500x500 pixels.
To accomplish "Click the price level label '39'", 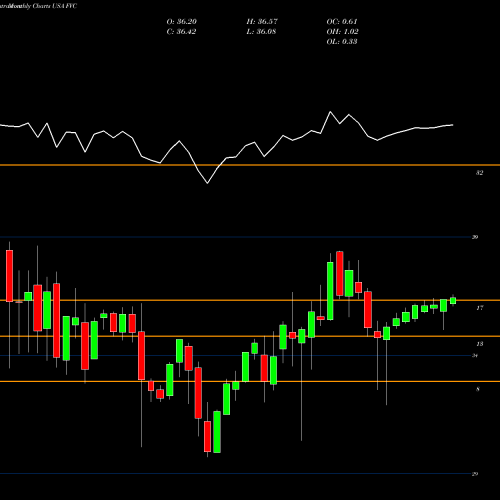I will tap(475, 237).
